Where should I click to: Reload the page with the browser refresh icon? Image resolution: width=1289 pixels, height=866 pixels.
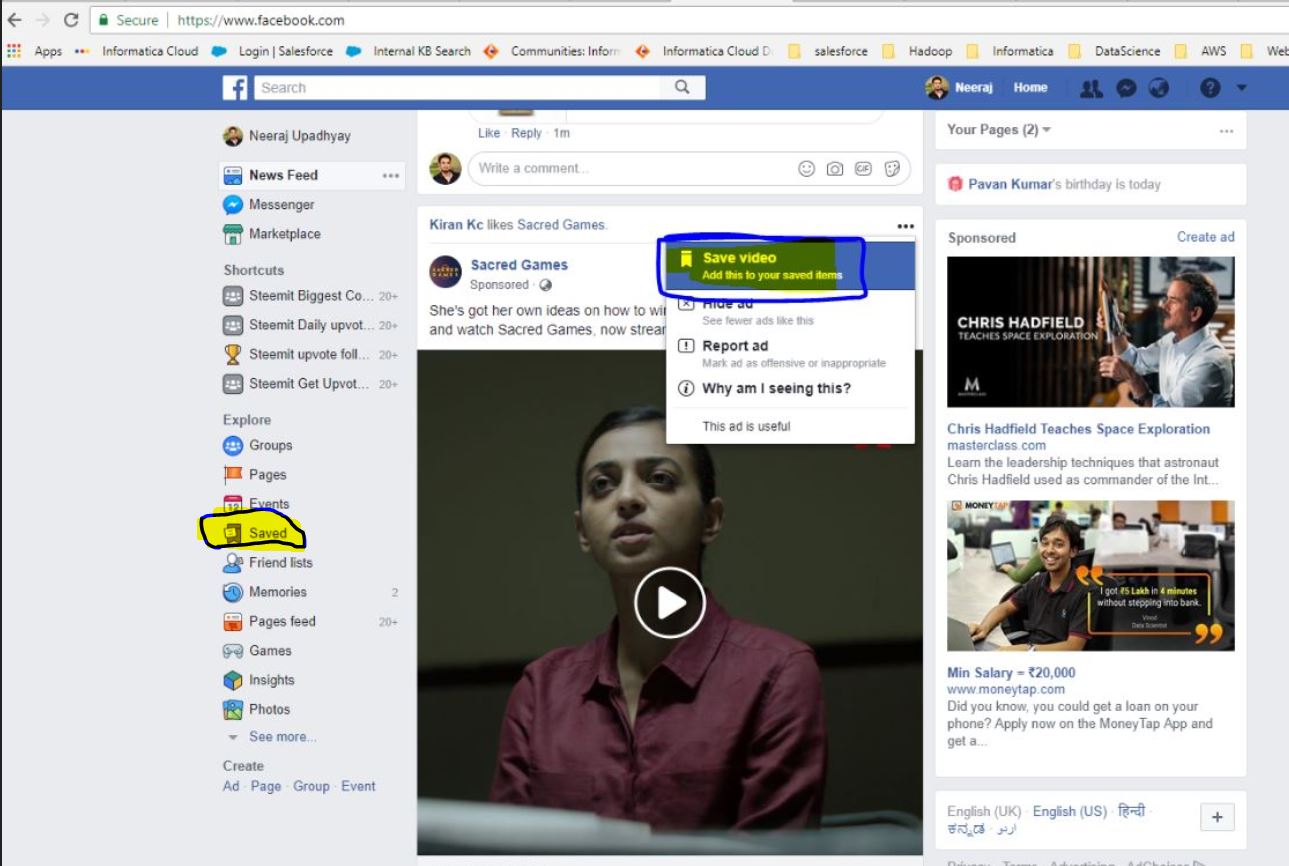coord(71,20)
